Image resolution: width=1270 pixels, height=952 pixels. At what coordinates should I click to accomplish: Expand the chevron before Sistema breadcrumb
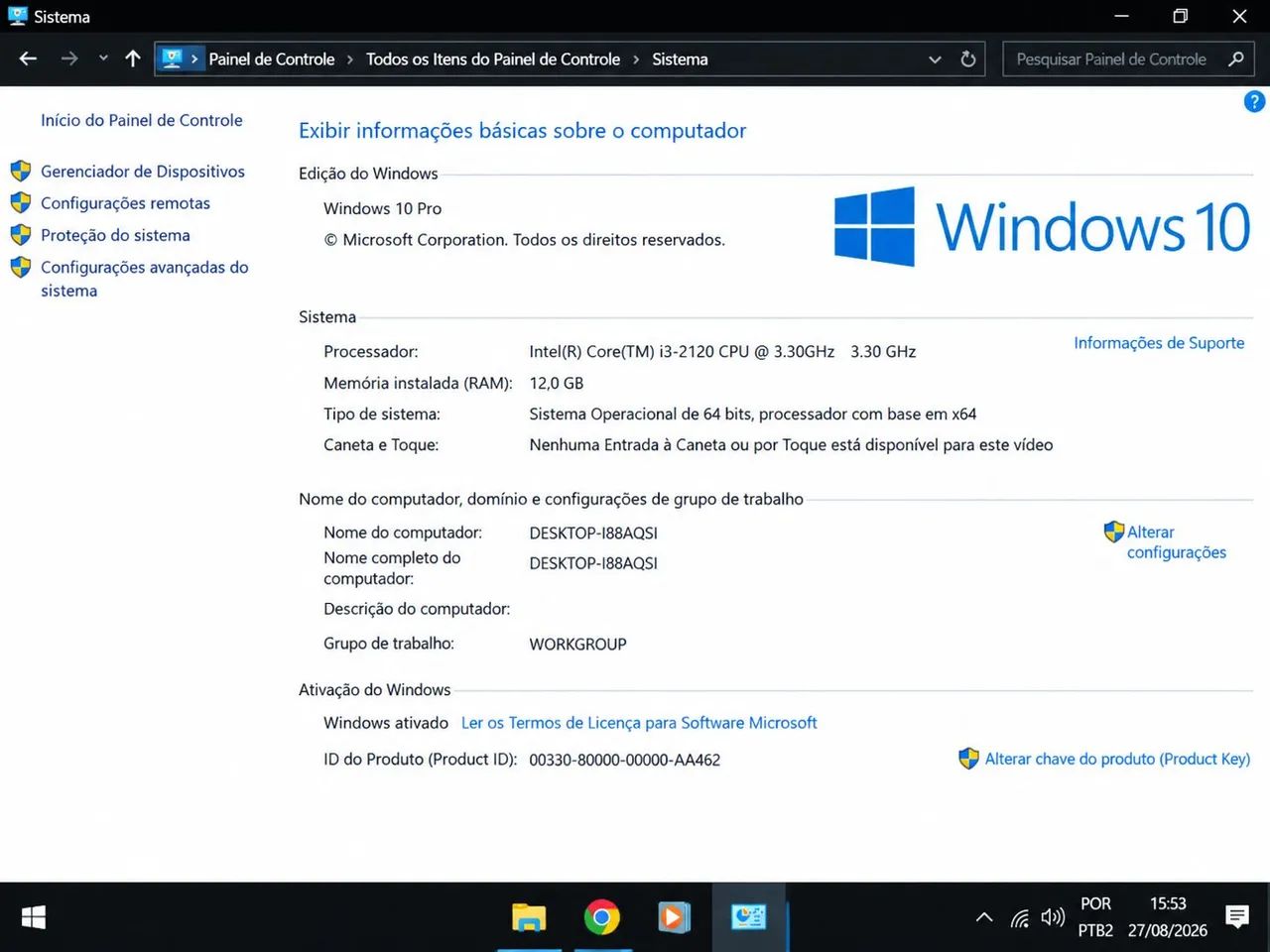click(x=636, y=59)
